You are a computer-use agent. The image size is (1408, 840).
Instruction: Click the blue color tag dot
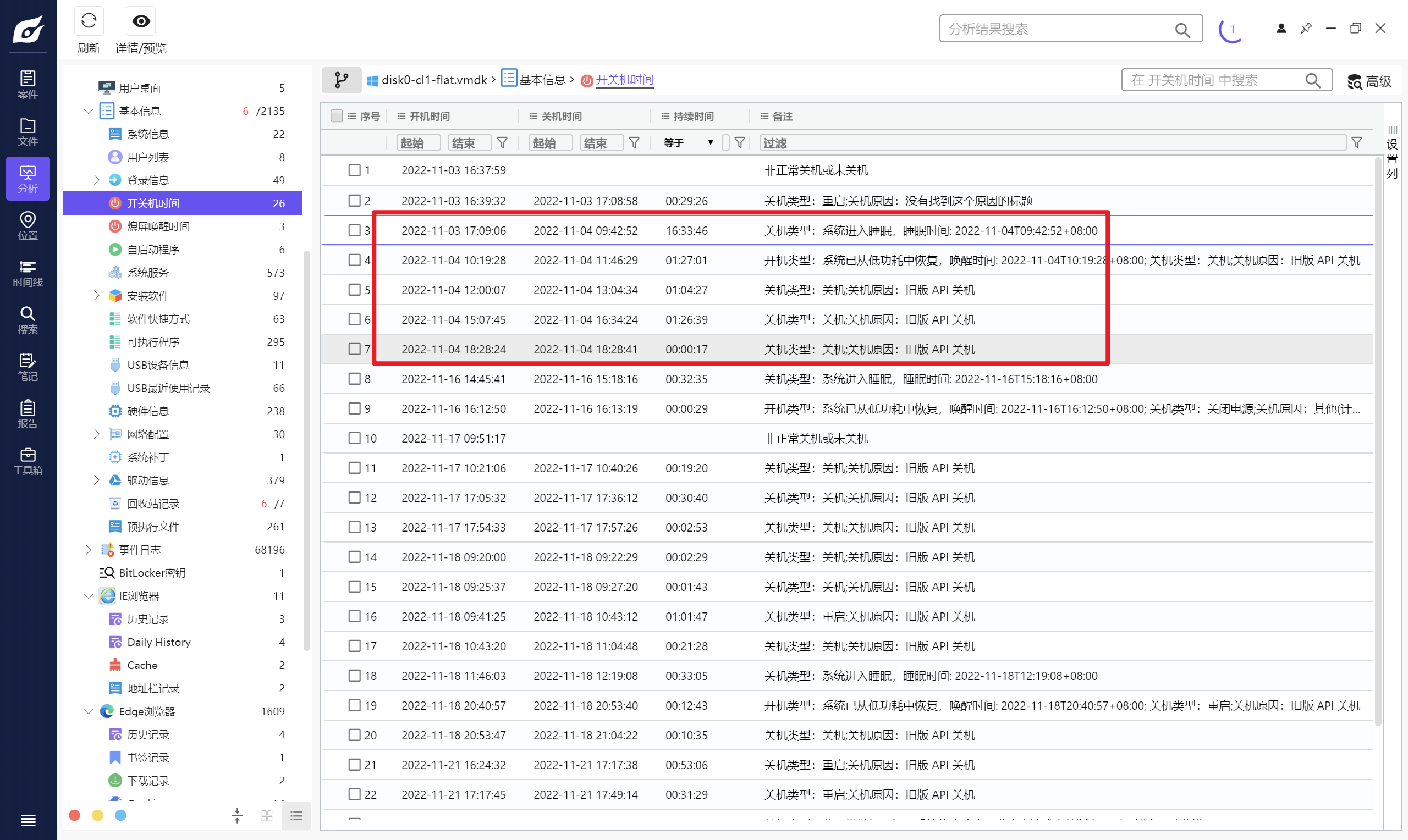(120, 815)
